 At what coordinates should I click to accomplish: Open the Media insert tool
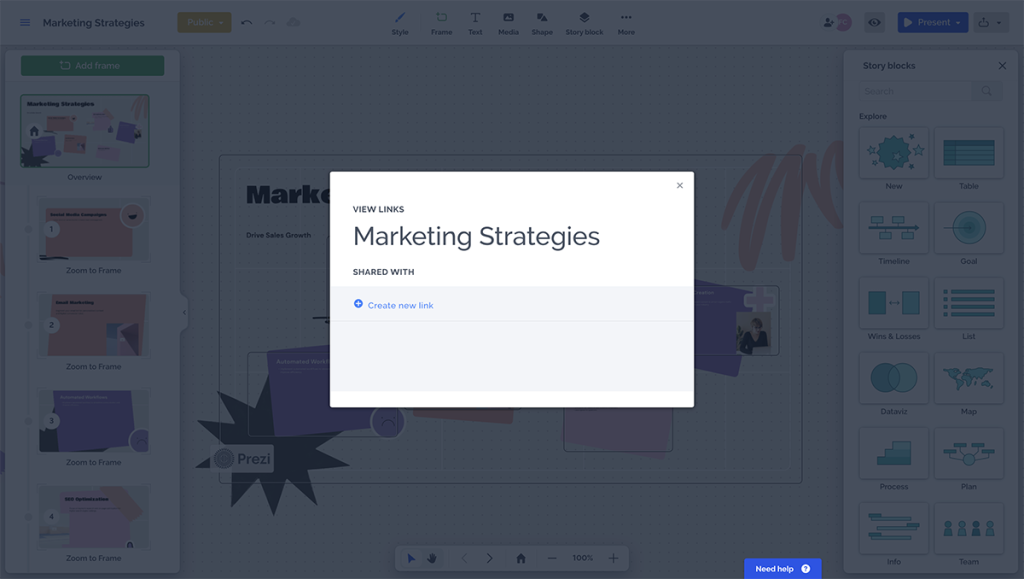[508, 22]
